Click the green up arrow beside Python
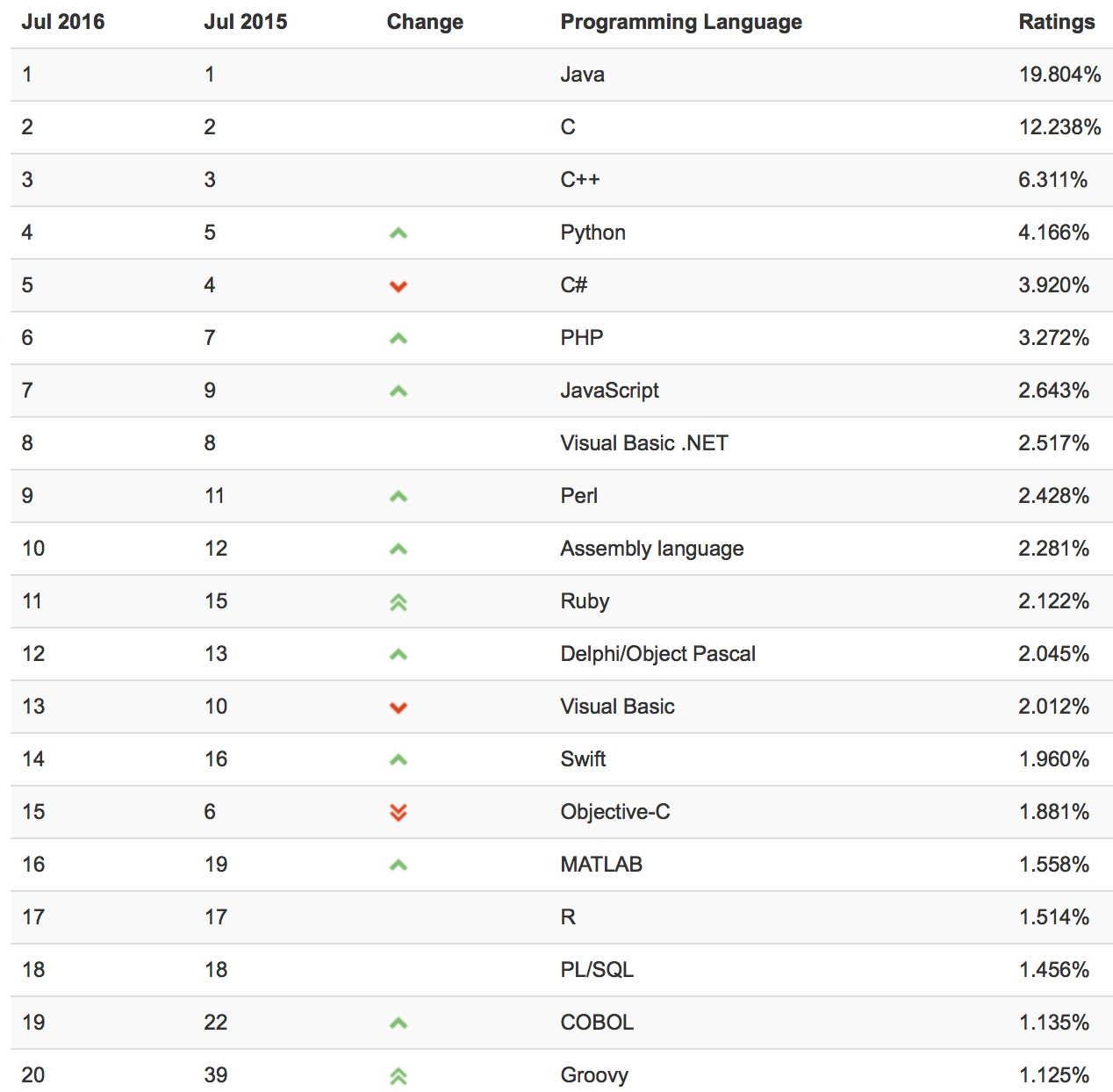Screen dimensions: 1113x1092 (399, 233)
